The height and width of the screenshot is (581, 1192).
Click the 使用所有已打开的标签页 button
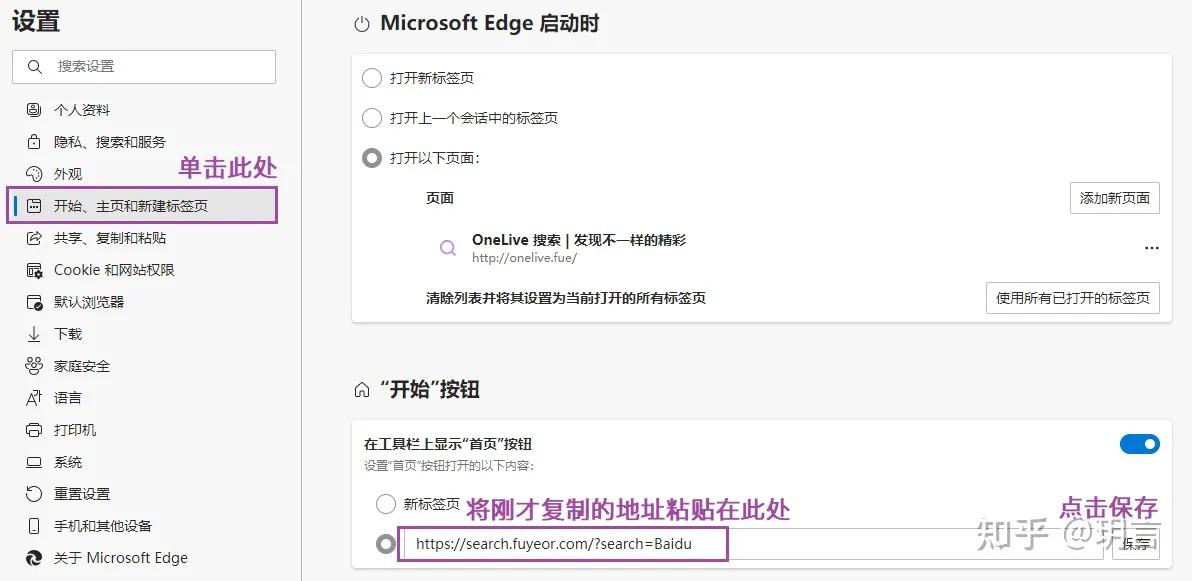(1073, 297)
